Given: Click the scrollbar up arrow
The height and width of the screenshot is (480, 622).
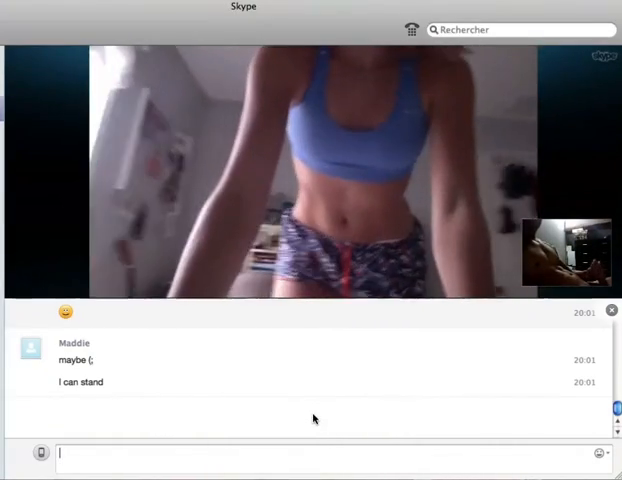Looking at the screenshot, I should point(617,421).
